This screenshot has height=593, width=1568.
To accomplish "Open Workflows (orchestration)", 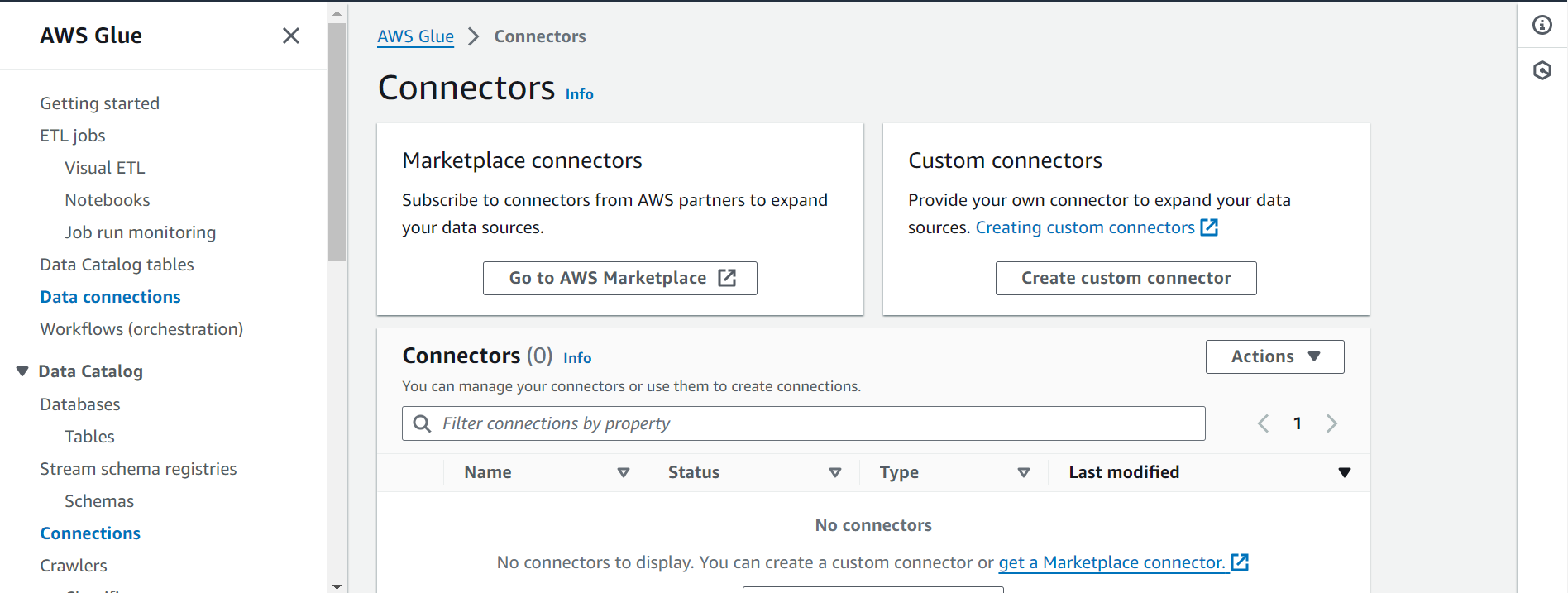I will (141, 329).
